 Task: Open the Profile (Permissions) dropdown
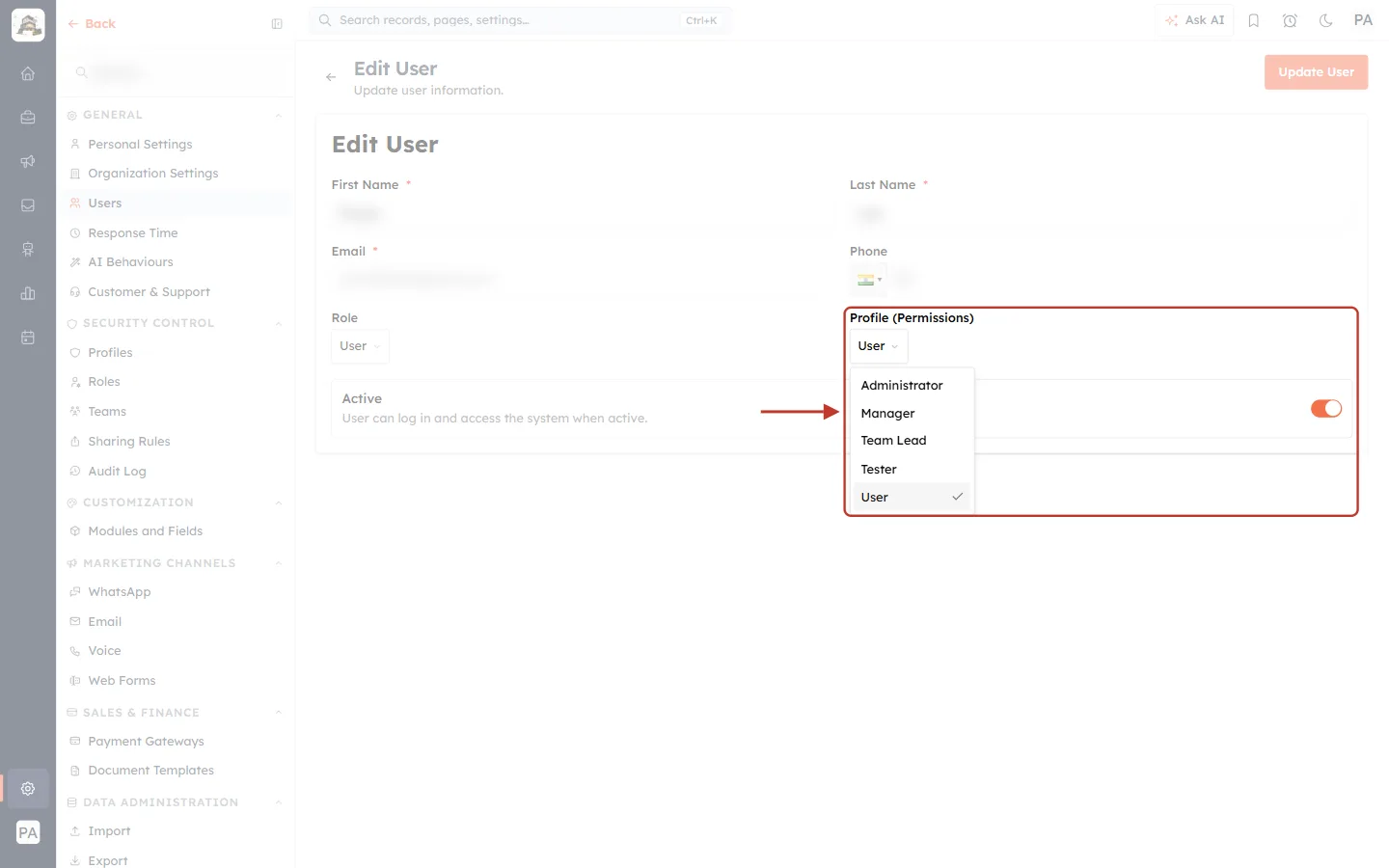point(879,346)
